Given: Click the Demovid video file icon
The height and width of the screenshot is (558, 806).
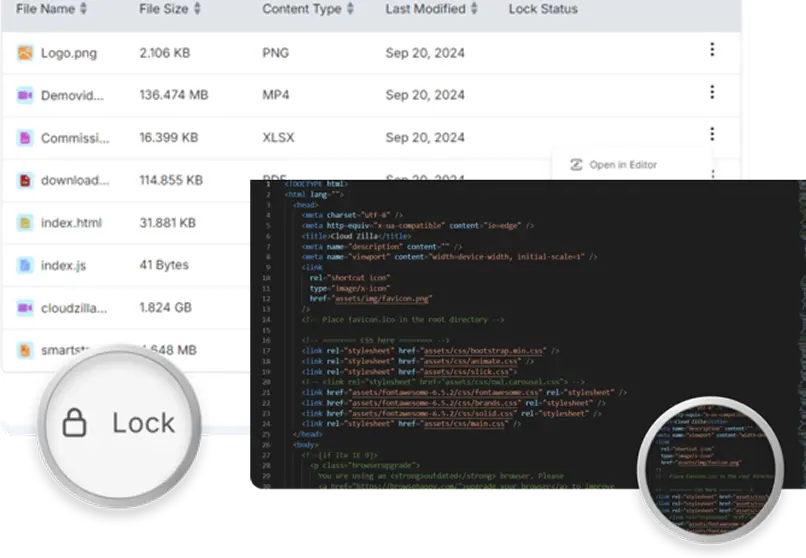Looking at the screenshot, I should point(25,95).
